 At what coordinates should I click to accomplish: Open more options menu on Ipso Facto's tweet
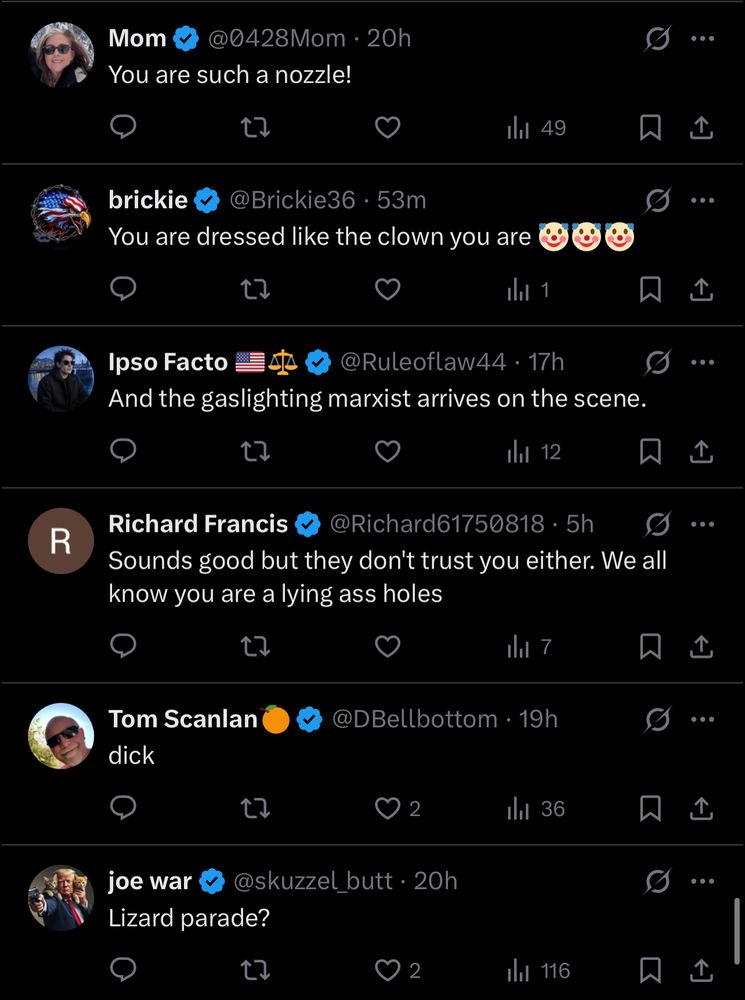[702, 363]
